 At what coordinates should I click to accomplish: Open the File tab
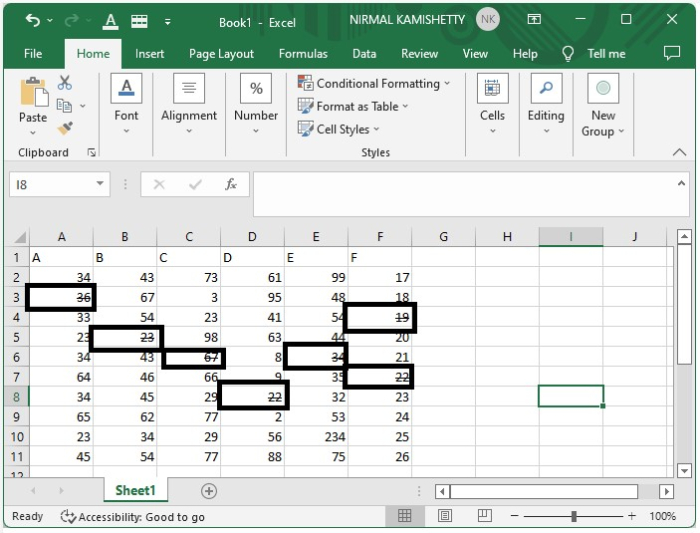click(x=33, y=54)
